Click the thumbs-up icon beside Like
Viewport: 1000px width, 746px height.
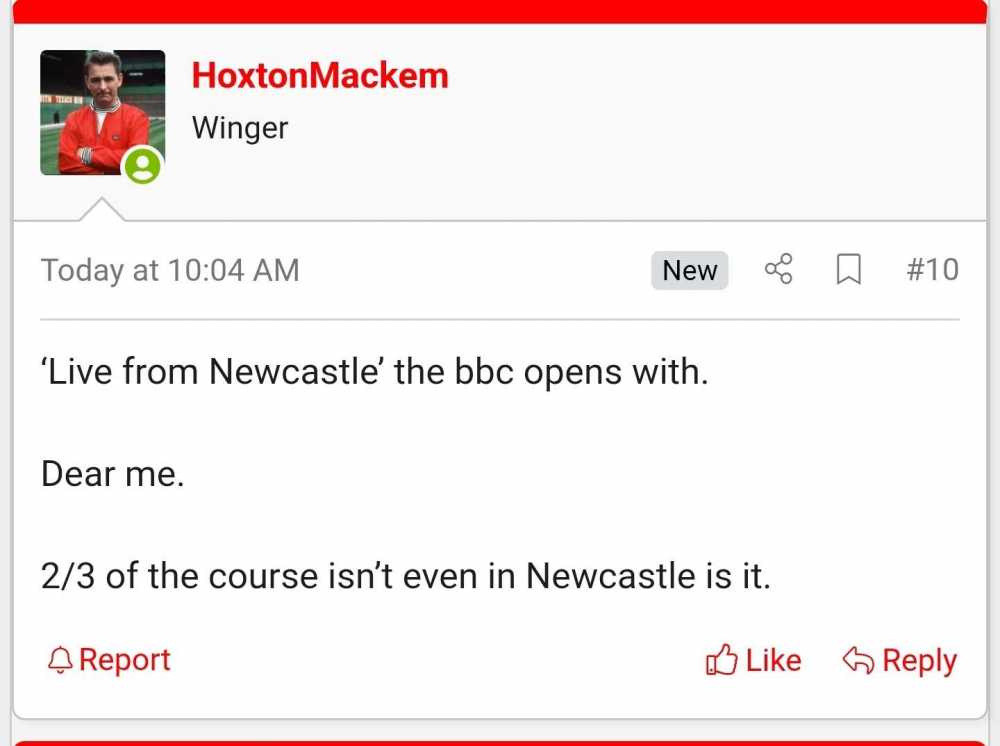[720, 660]
